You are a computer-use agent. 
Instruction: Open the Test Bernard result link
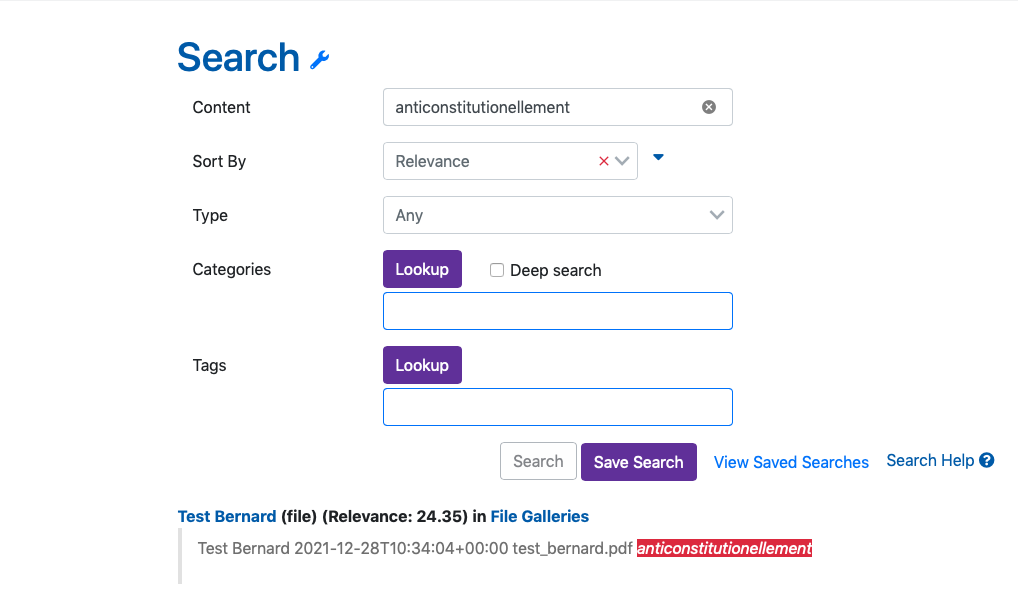tap(227, 517)
